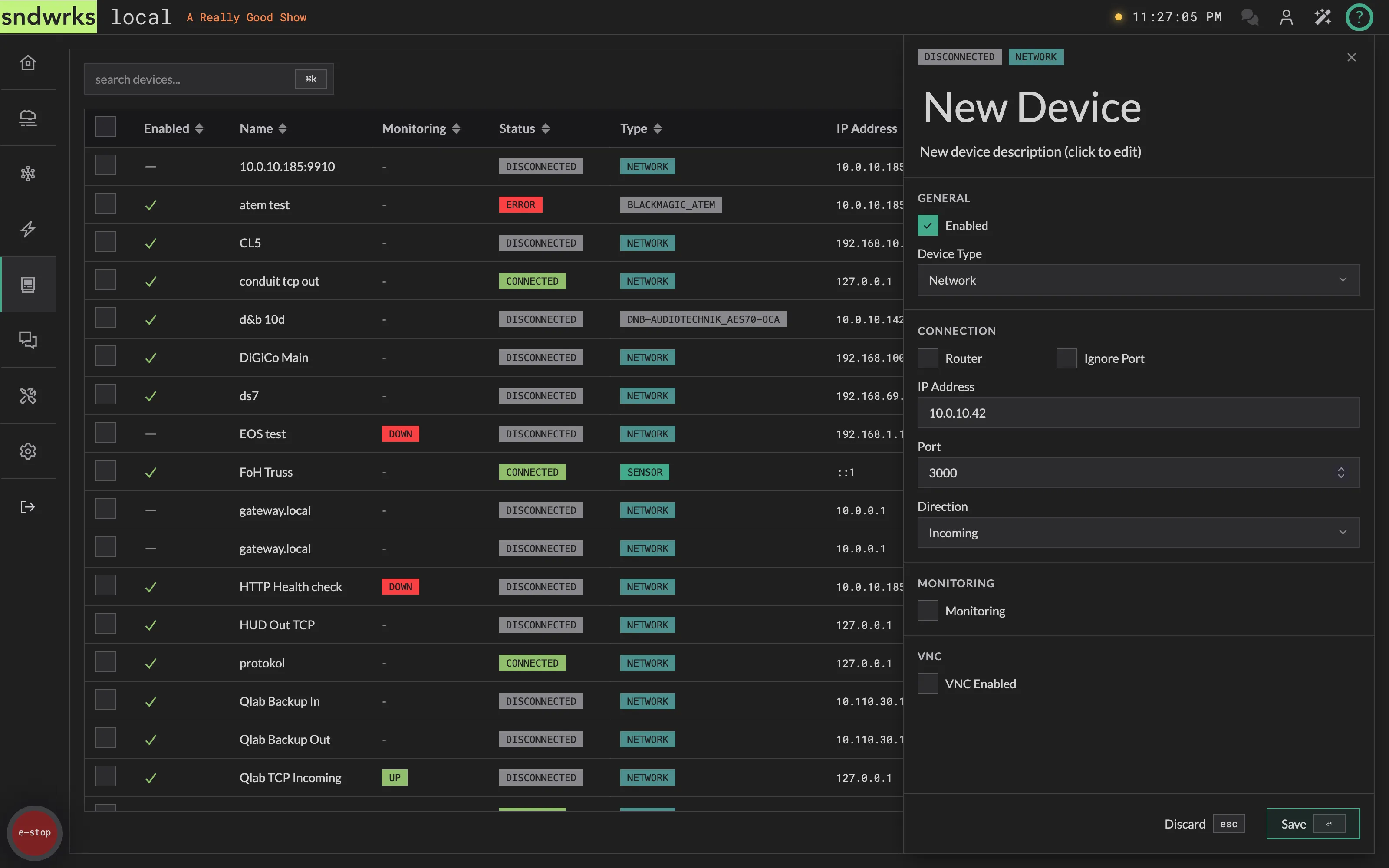Viewport: 1389px width, 868px height.
Task: Click the BLACKMAGIC_ATEM type badge
Action: click(670, 205)
